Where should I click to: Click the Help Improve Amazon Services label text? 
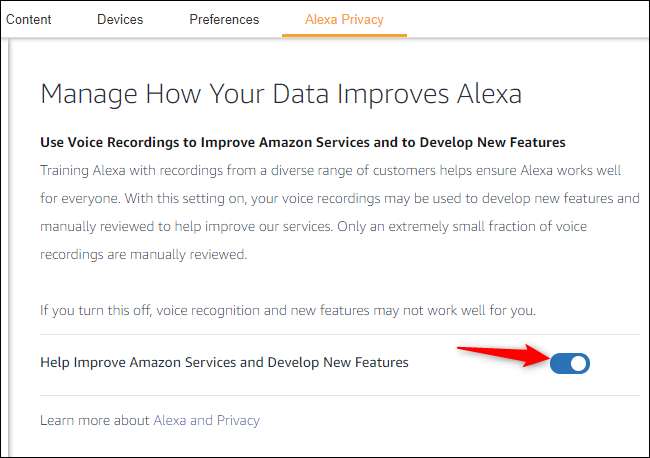point(224,363)
